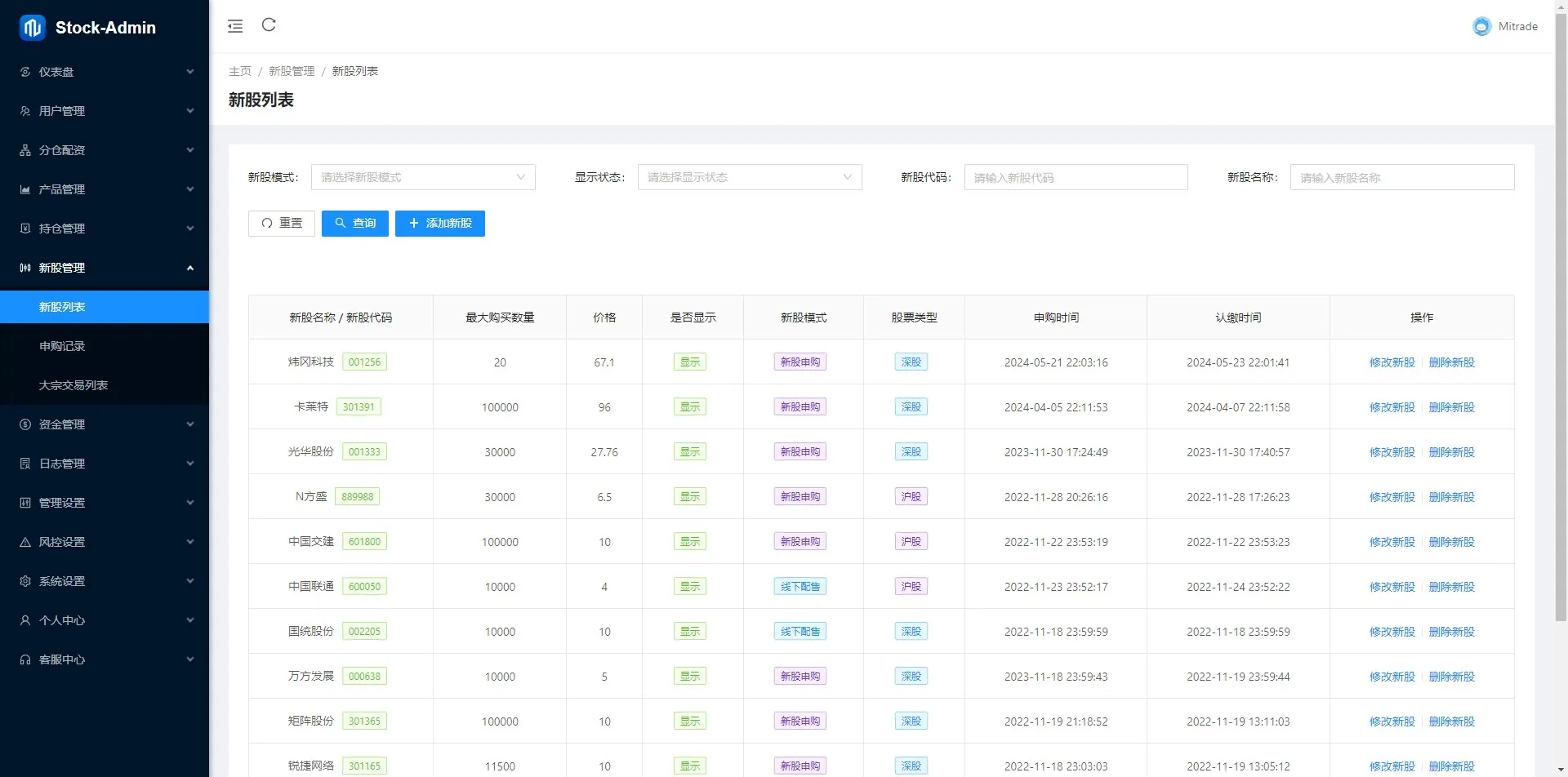Click the page refresh icon
1568x777 pixels.
tap(269, 25)
